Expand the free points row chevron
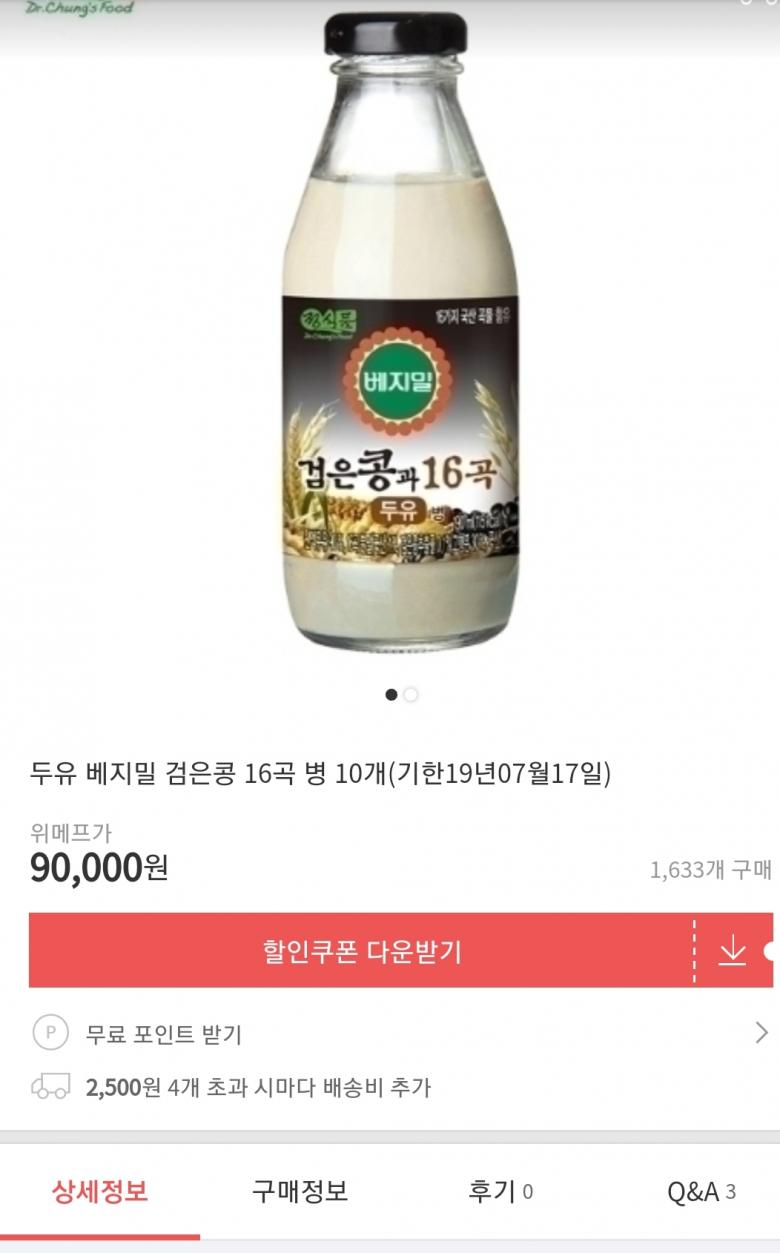780x1253 pixels. coord(761,1033)
